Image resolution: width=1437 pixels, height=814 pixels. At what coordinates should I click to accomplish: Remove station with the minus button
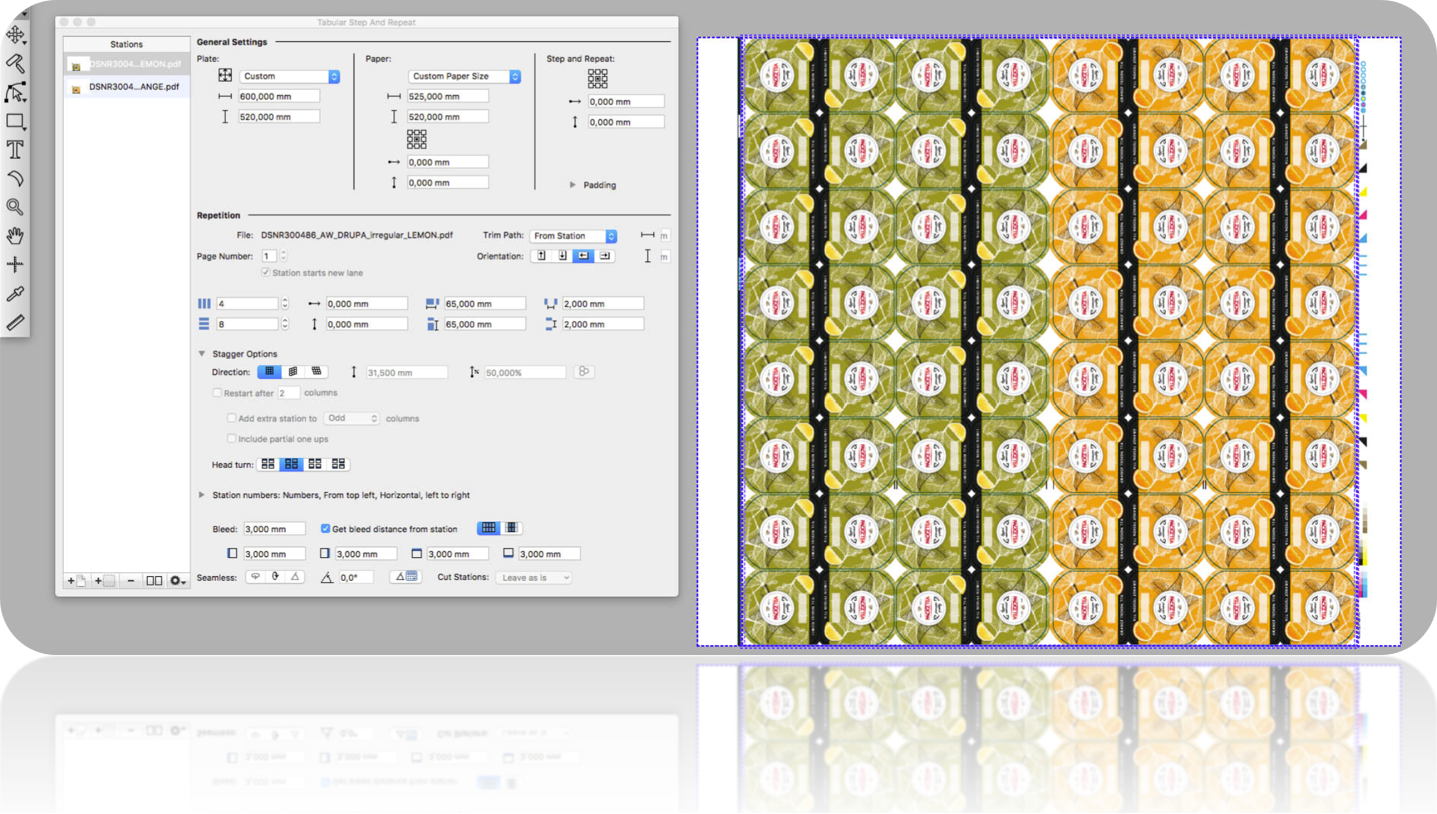tap(131, 580)
